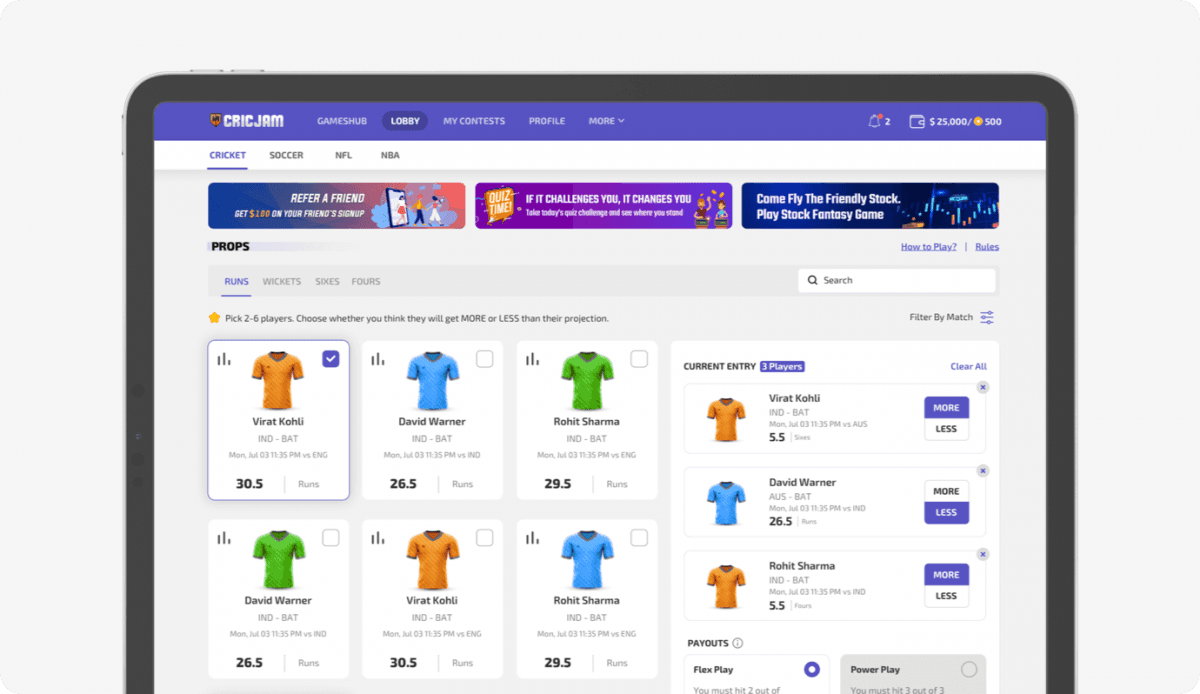Click the magnifier icon in search box

pos(813,281)
